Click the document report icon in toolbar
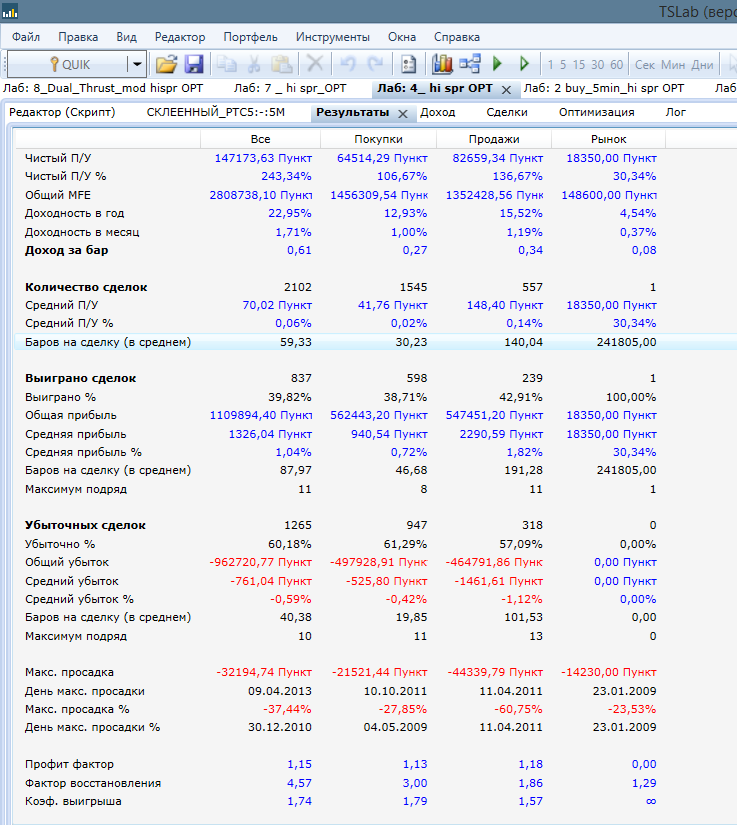Image resolution: width=737 pixels, height=825 pixels. coord(408,64)
